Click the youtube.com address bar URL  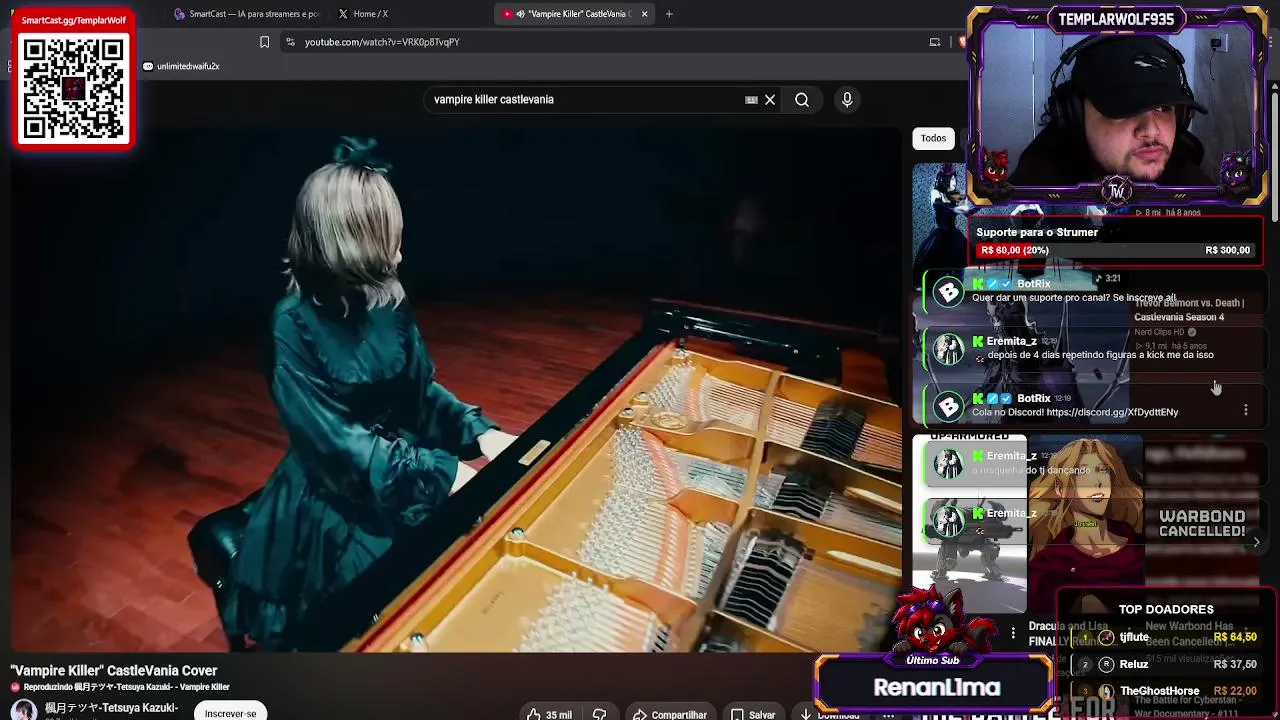pyautogui.click(x=382, y=42)
